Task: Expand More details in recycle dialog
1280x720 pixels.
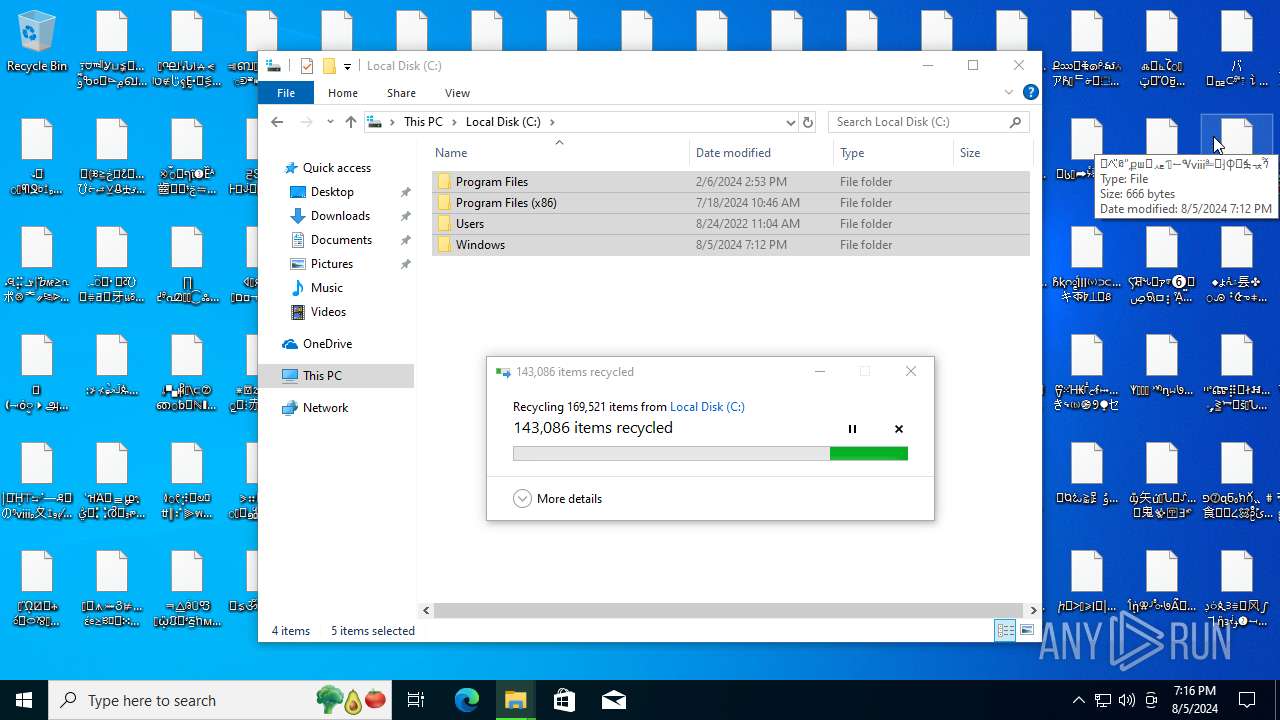Action: pyautogui.click(x=557, y=499)
